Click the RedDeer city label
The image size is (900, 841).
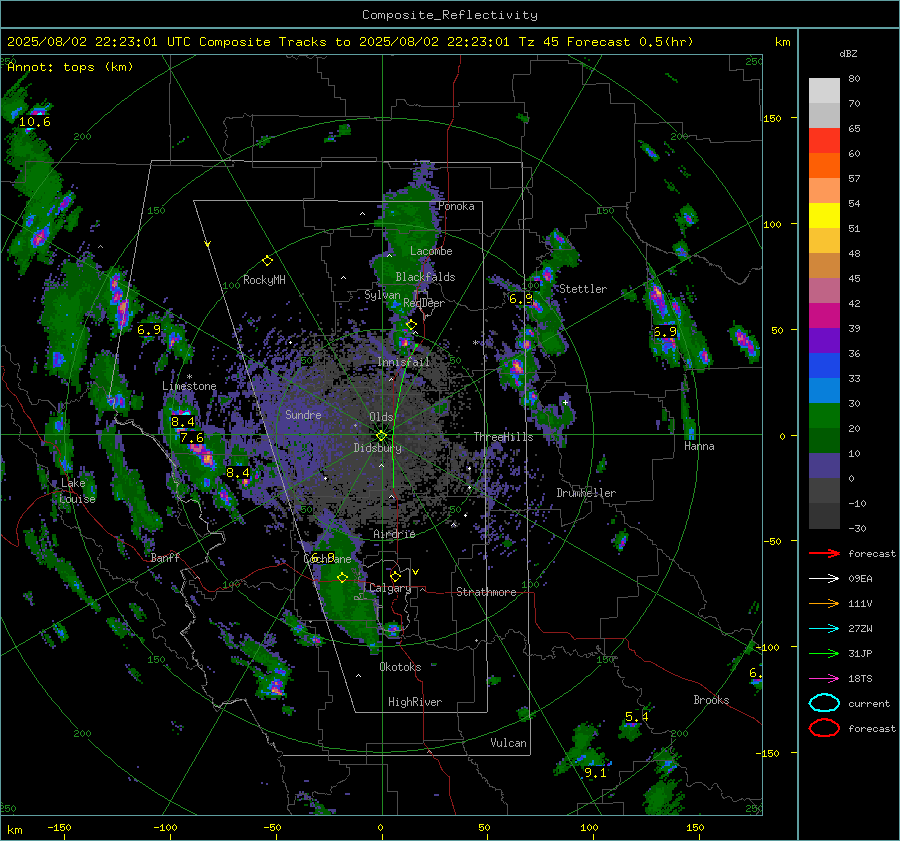pyautogui.click(x=424, y=303)
